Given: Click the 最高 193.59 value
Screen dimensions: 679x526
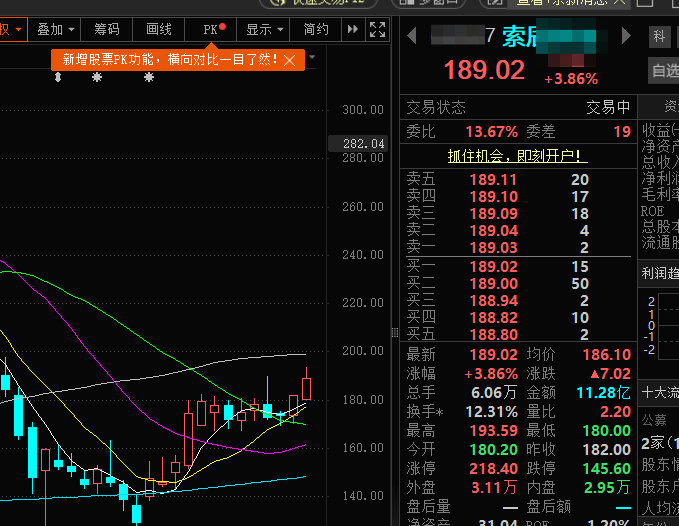Looking at the screenshot, I should click(x=494, y=431).
